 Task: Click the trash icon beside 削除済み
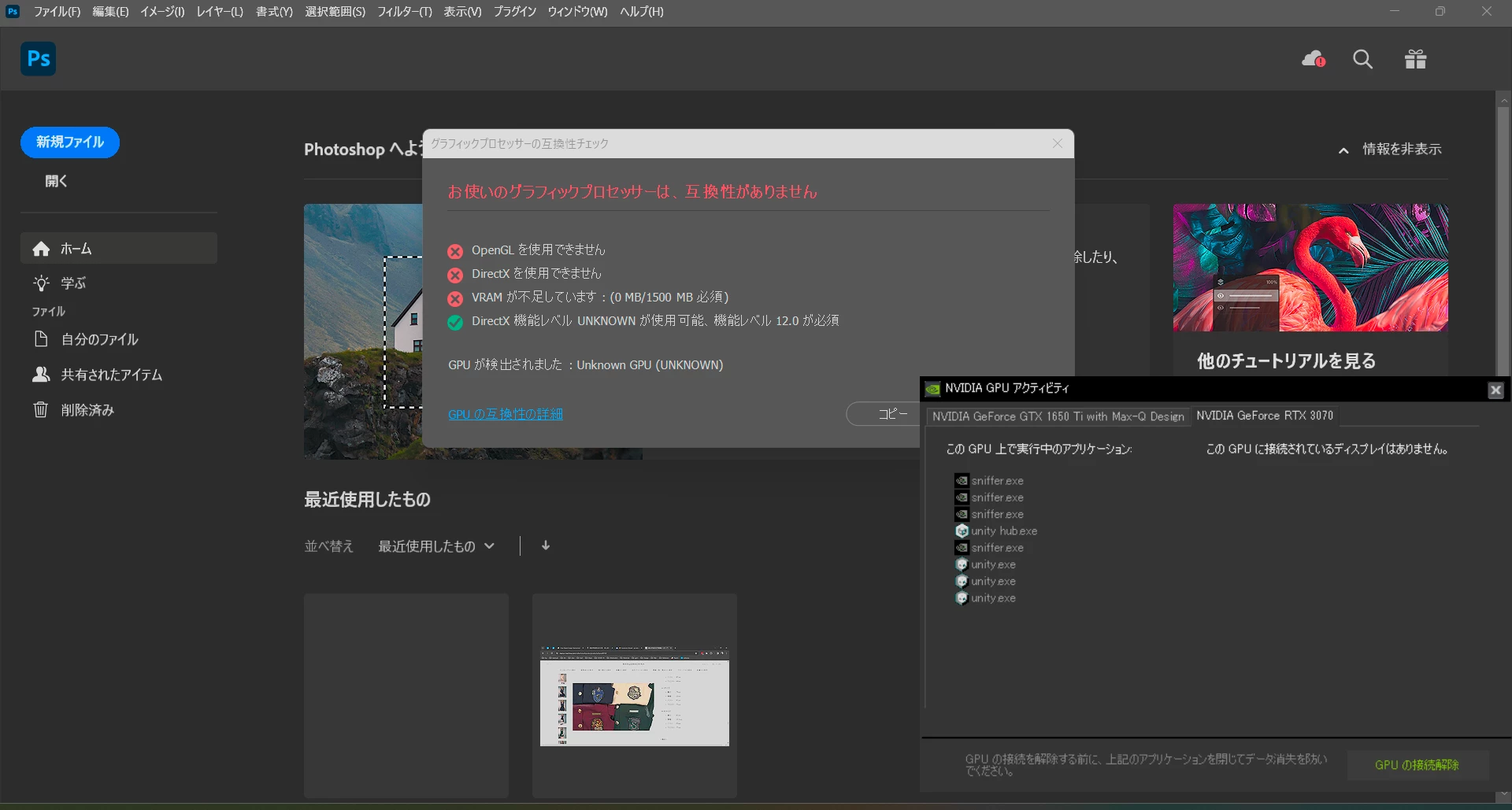(41, 409)
